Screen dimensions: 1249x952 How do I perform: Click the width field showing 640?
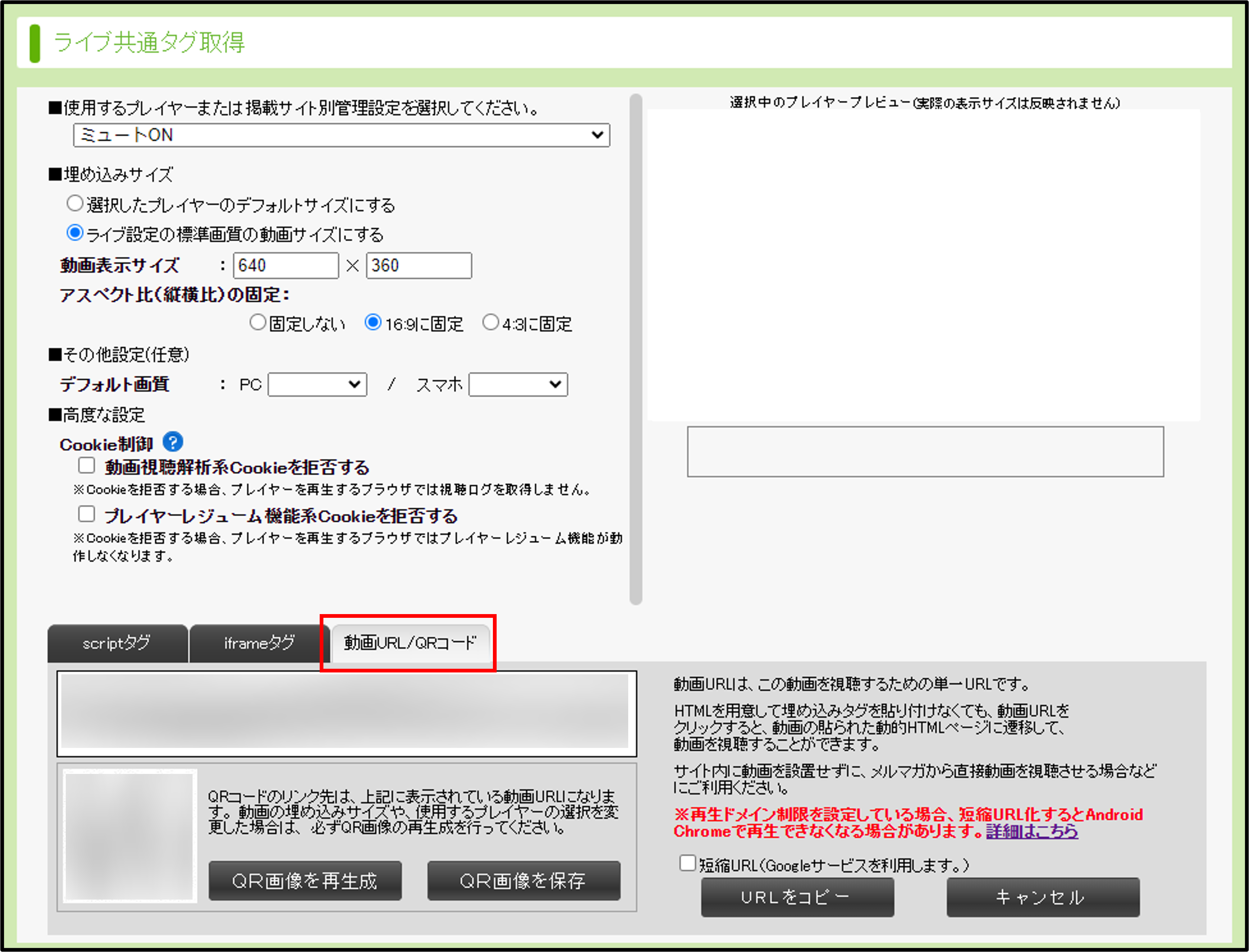(x=285, y=265)
